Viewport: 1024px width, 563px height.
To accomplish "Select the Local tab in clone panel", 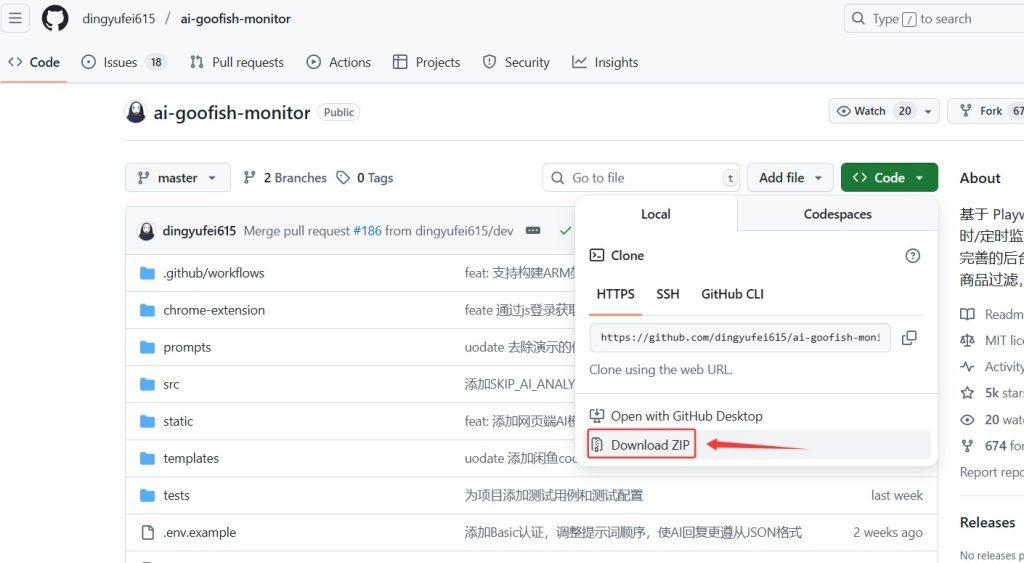I will point(656,214).
